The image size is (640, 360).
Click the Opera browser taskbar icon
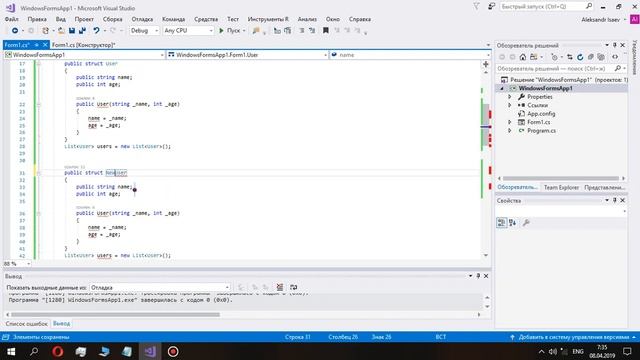click(x=58, y=351)
